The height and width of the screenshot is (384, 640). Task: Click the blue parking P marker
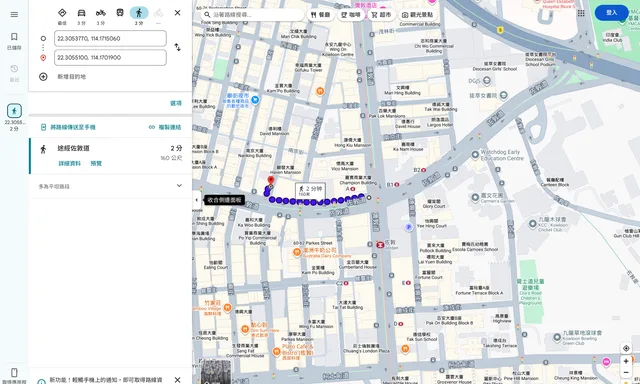click(409, 227)
